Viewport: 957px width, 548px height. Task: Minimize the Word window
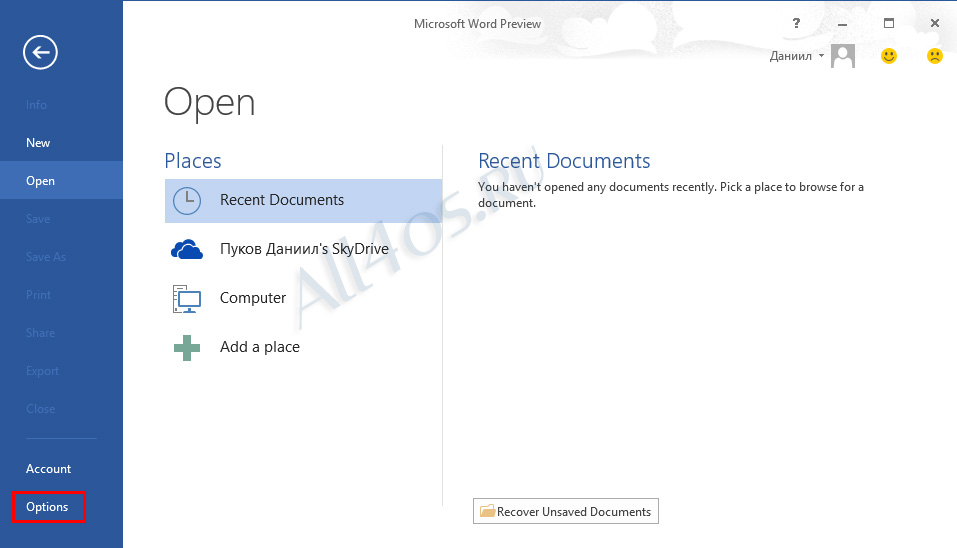point(842,24)
